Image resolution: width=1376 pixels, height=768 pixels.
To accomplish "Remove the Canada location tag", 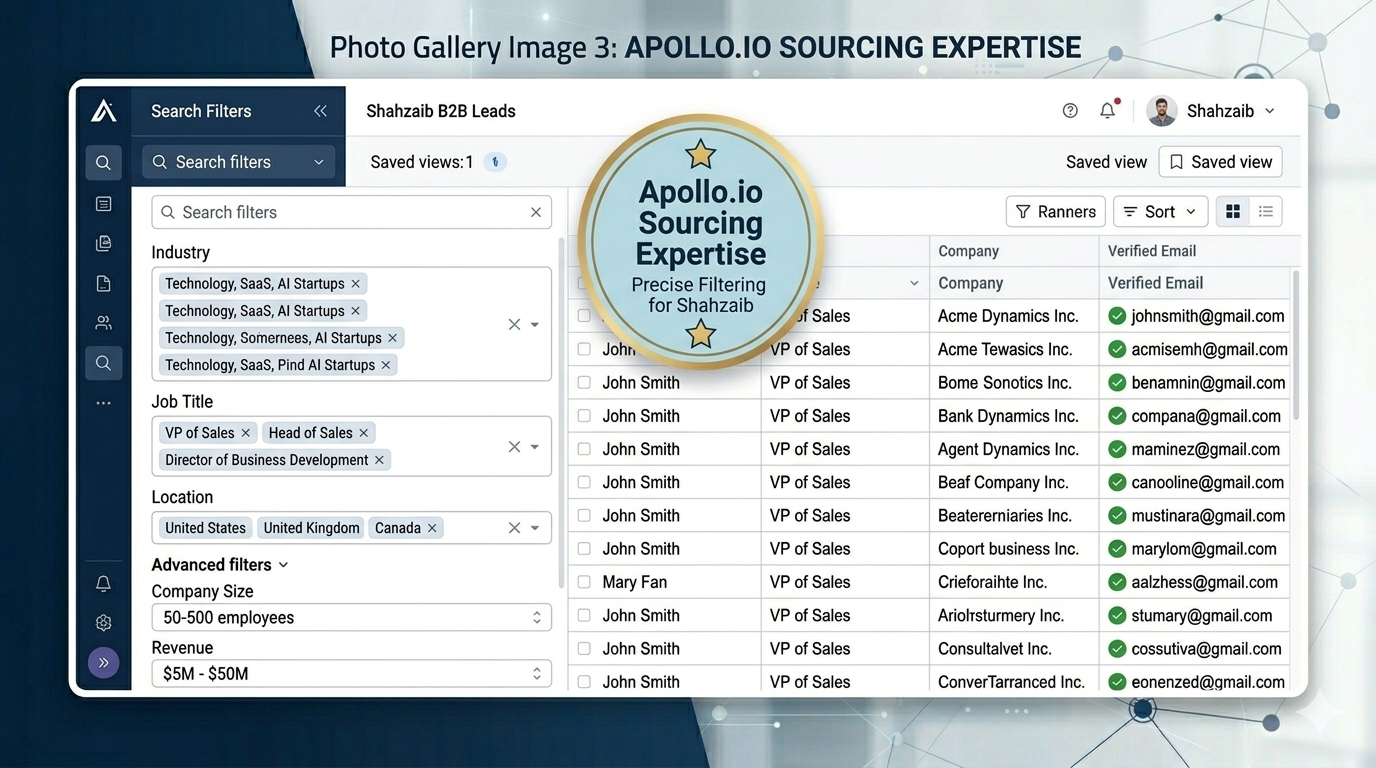I will point(432,528).
